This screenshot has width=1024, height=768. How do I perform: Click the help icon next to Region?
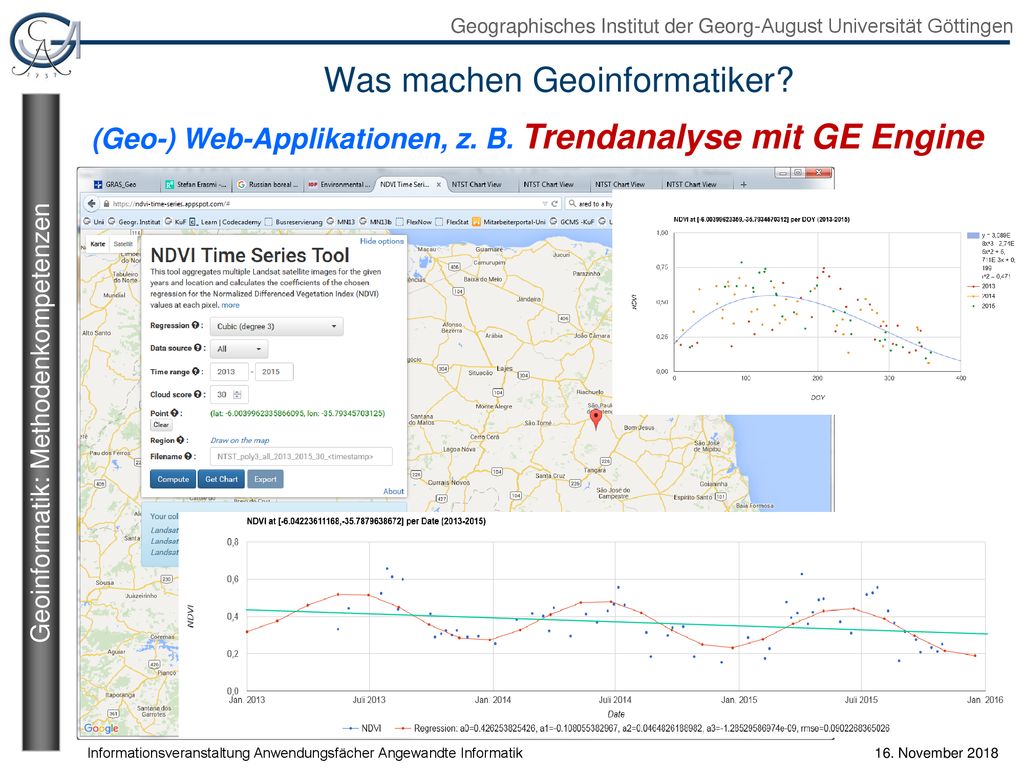(180, 440)
